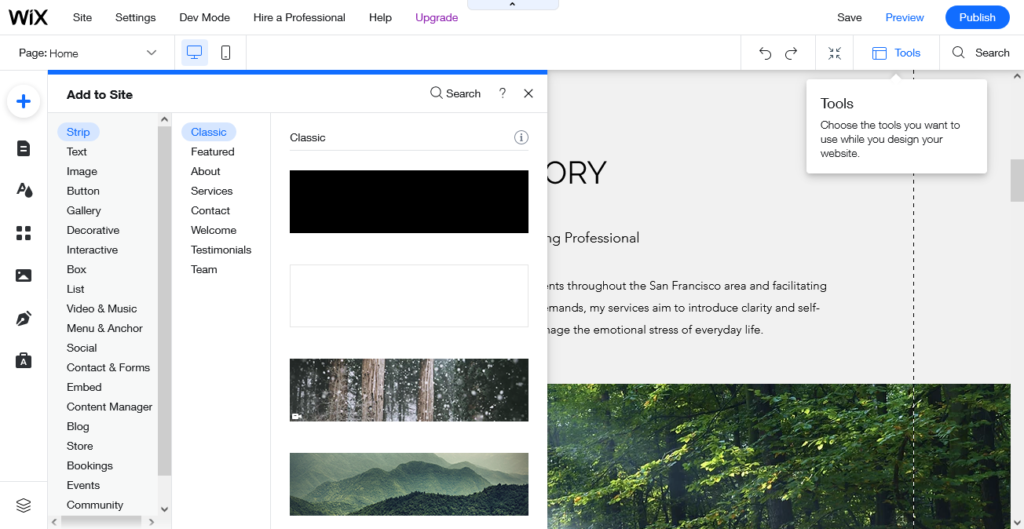Click the Undo arrow

[765, 54]
